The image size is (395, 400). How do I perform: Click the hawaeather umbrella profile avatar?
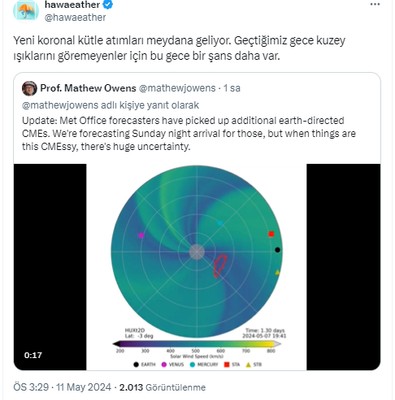tap(26, 9)
